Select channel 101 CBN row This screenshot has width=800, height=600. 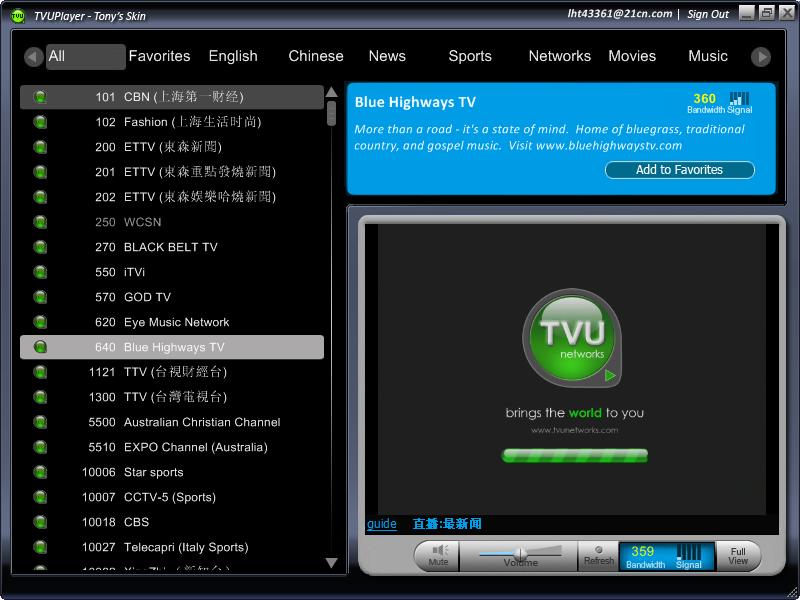pos(172,97)
